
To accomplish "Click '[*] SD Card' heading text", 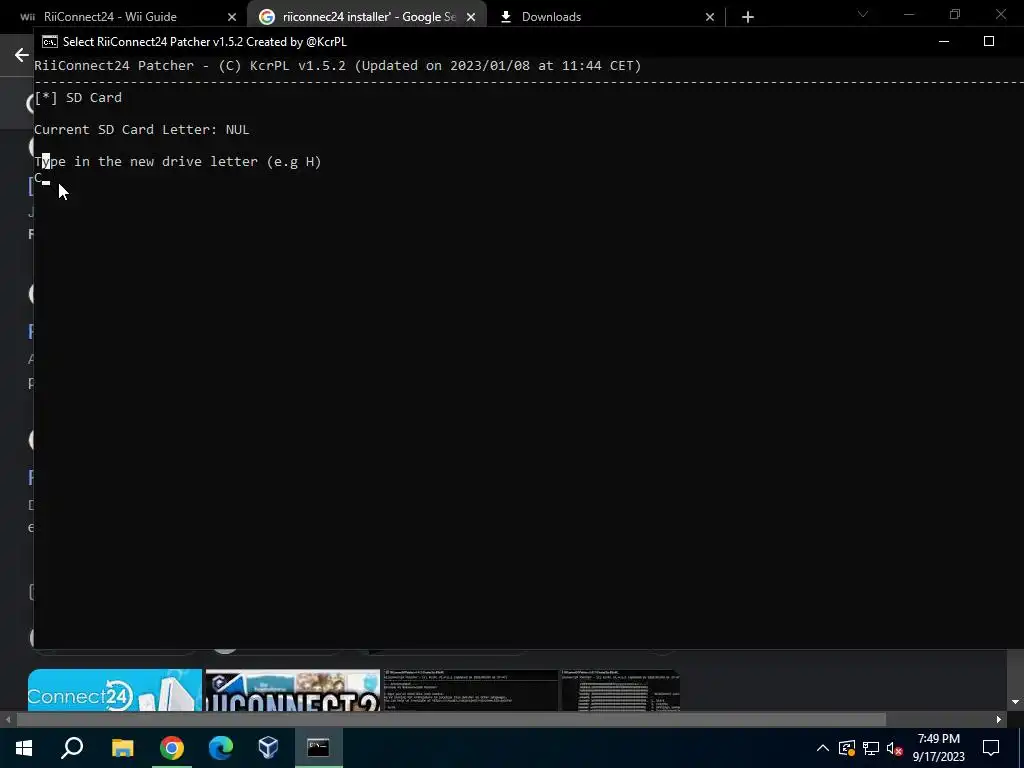I will 78,97.
